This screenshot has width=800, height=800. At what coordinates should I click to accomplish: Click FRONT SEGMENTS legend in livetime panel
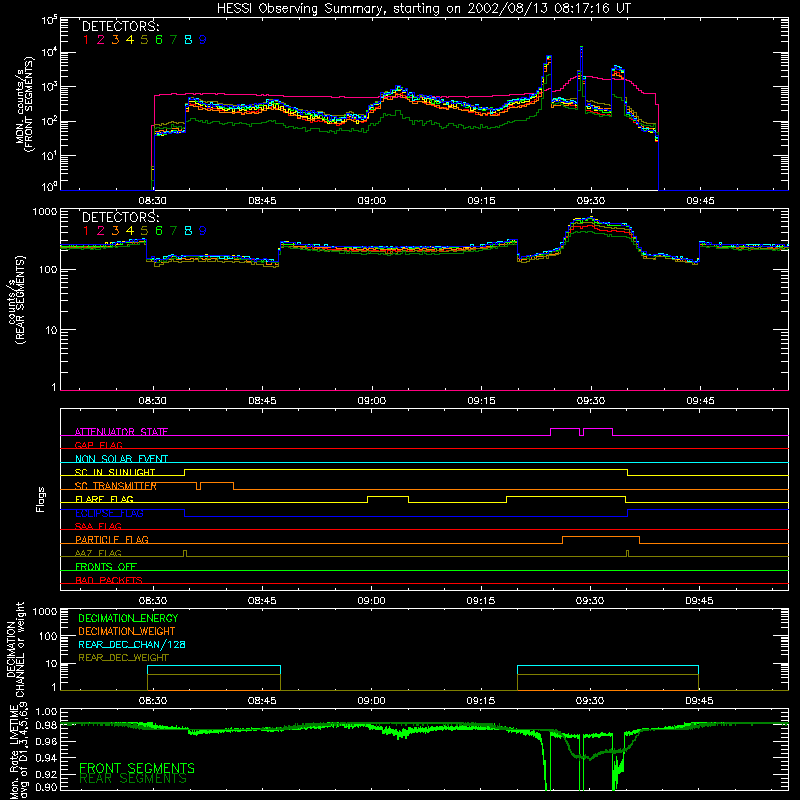[137, 768]
